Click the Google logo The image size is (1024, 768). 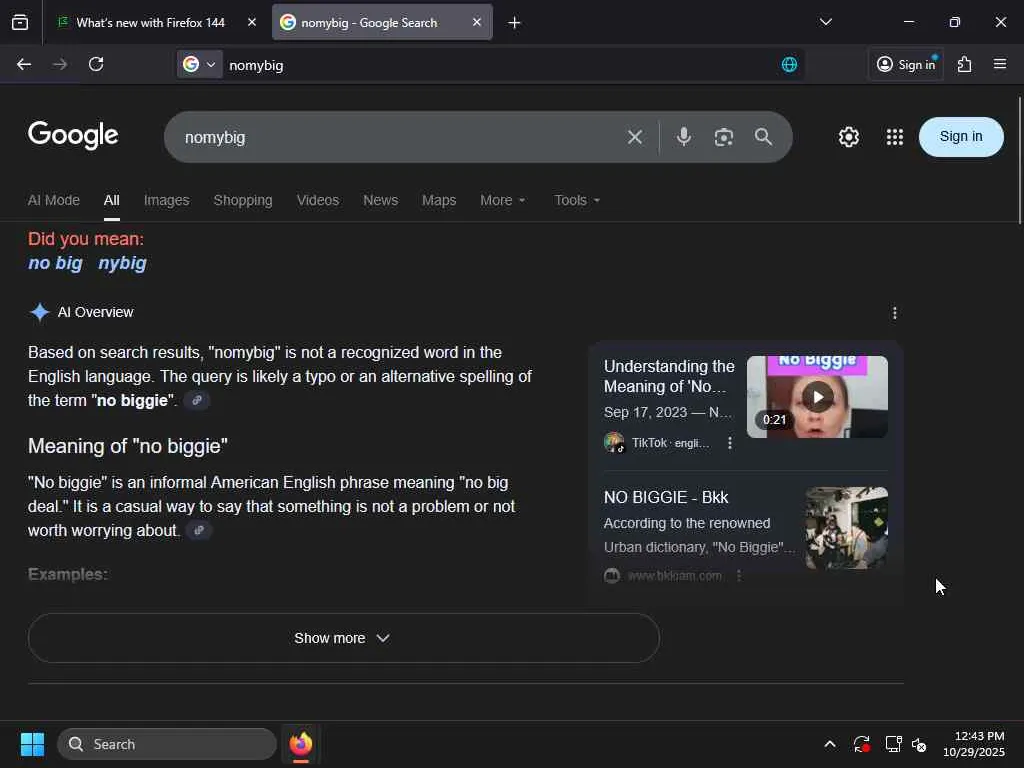pos(73,135)
